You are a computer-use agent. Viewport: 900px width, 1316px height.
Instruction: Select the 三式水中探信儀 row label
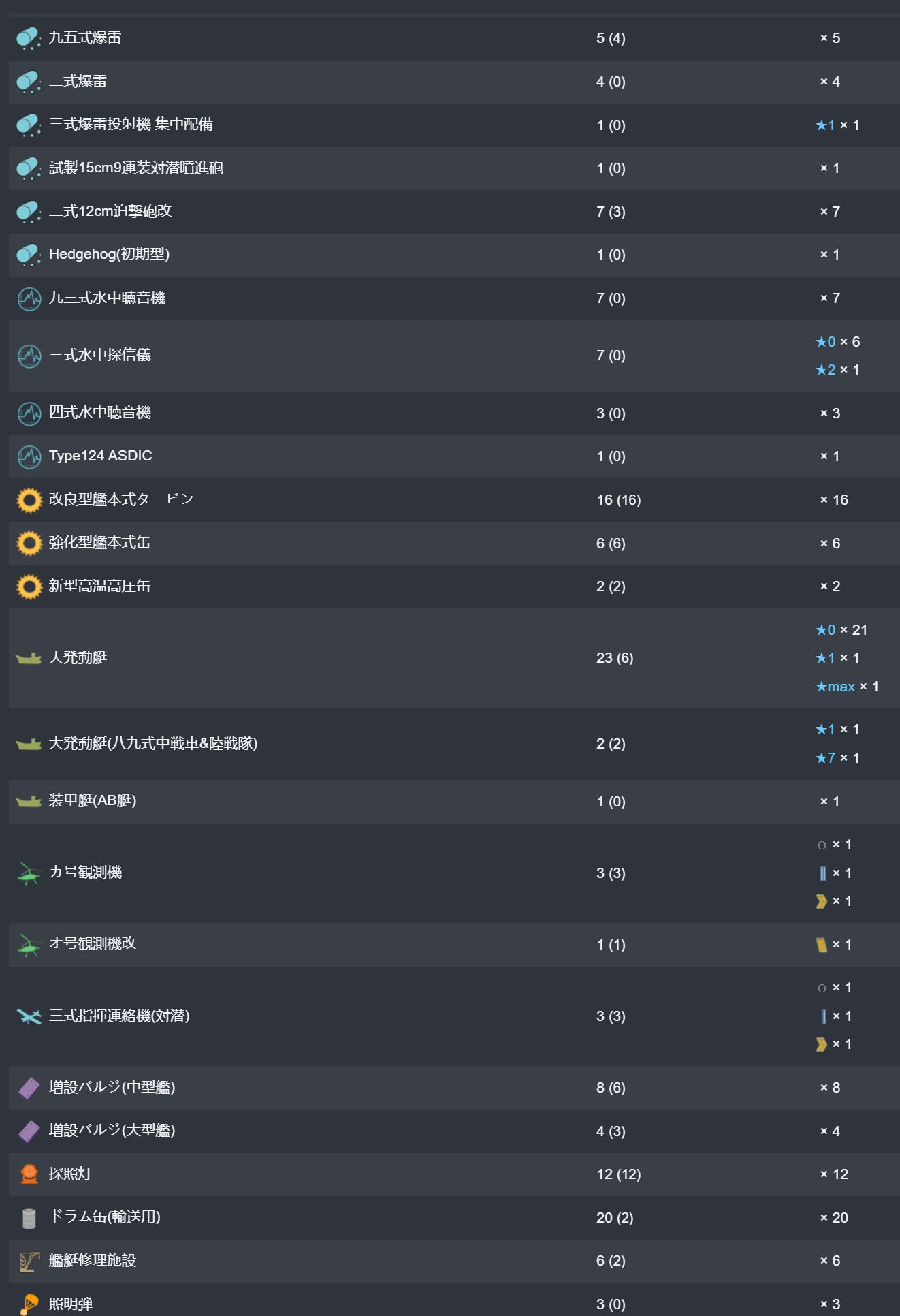coord(99,355)
